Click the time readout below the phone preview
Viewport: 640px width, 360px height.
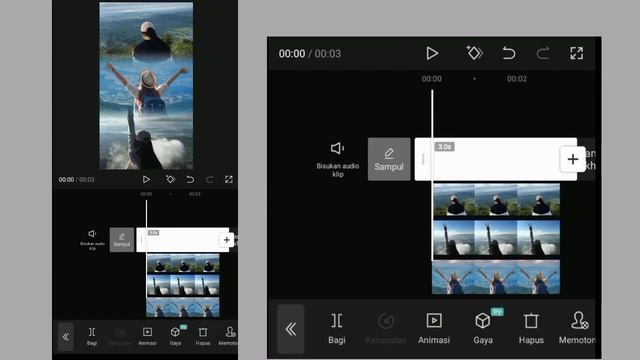point(76,180)
